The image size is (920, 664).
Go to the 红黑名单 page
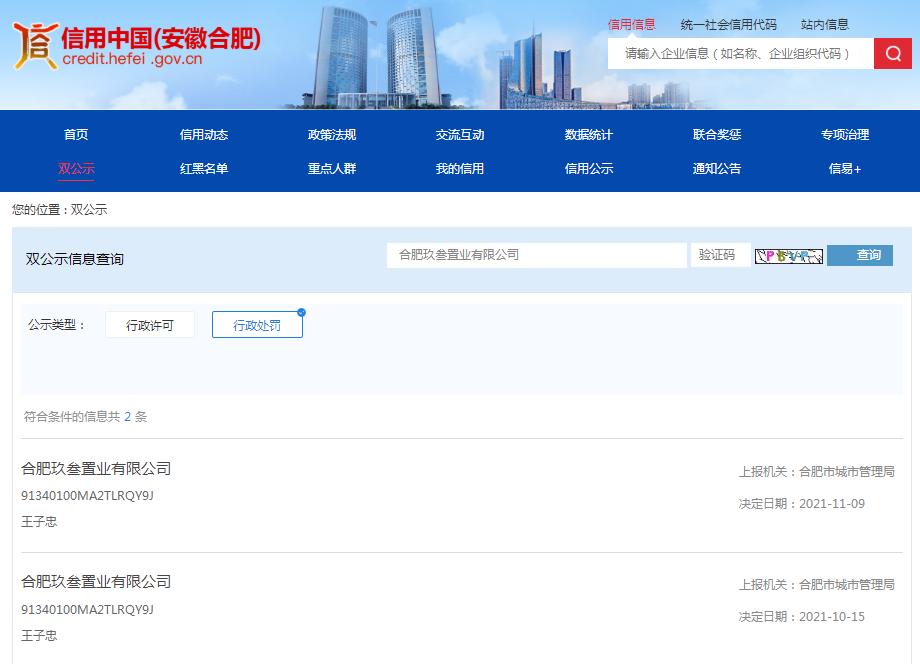(x=204, y=169)
